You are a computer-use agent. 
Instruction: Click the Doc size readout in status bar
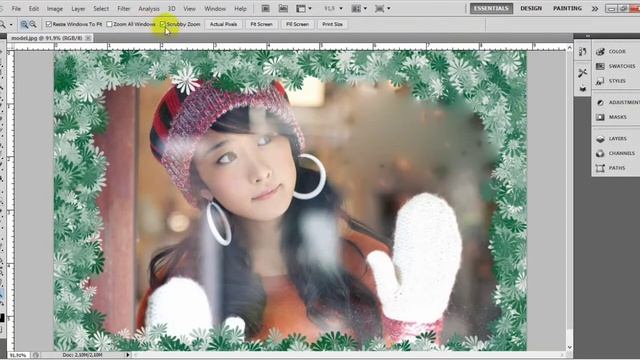click(x=82, y=355)
